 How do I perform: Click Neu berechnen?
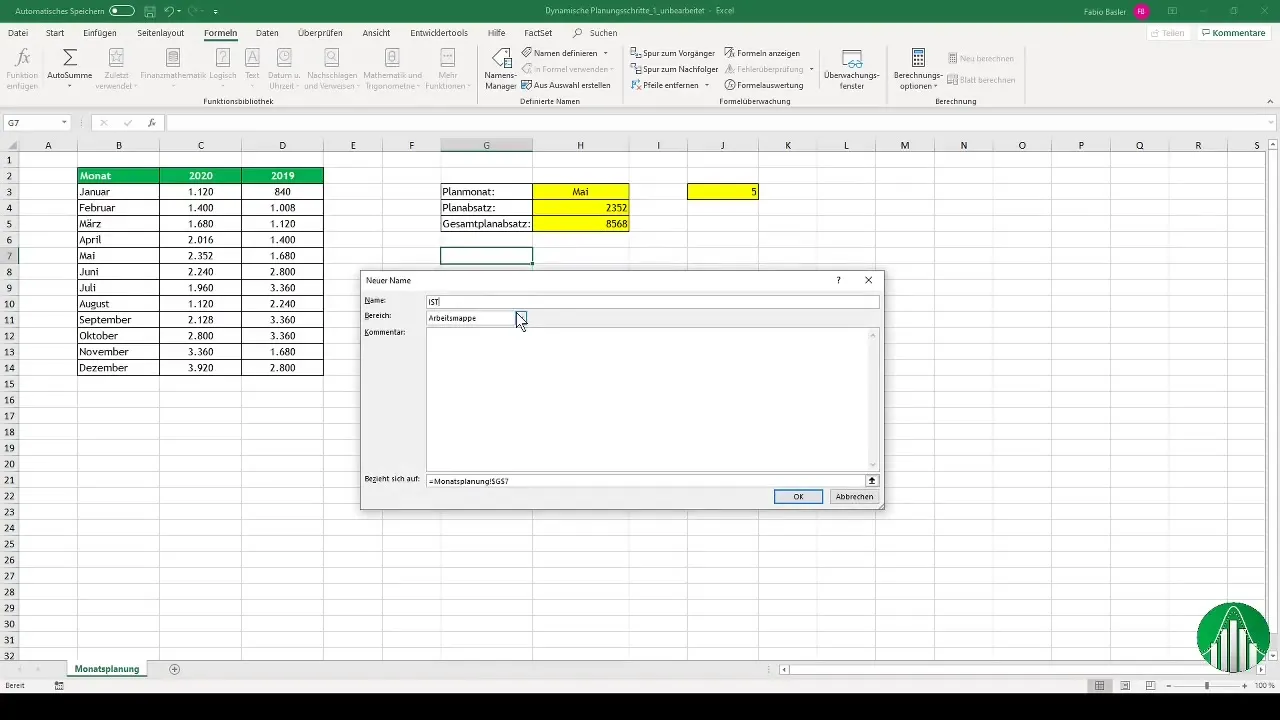[980, 59]
